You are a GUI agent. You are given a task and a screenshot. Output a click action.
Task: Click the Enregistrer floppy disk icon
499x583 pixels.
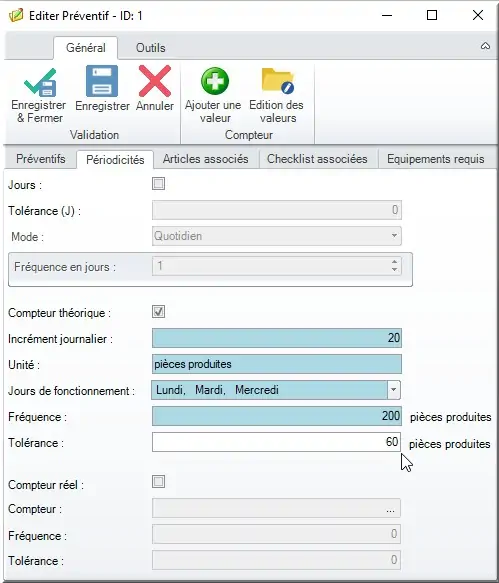pyautogui.click(x=102, y=81)
